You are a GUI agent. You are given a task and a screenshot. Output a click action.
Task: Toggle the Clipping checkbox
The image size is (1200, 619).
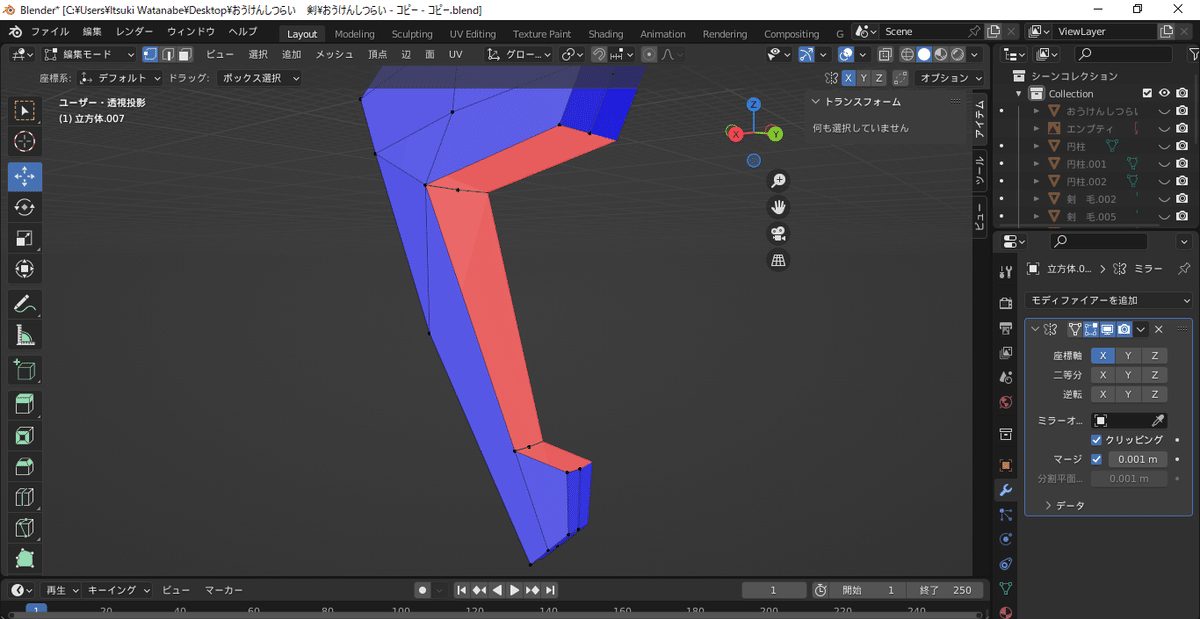pyautogui.click(x=1097, y=440)
